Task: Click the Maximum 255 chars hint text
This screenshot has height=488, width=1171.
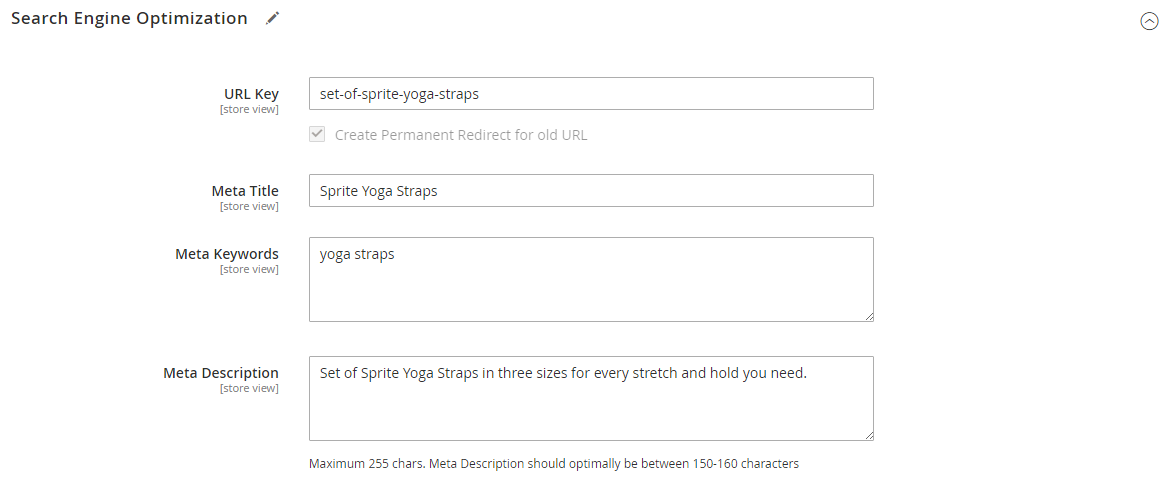Action: 553,464
